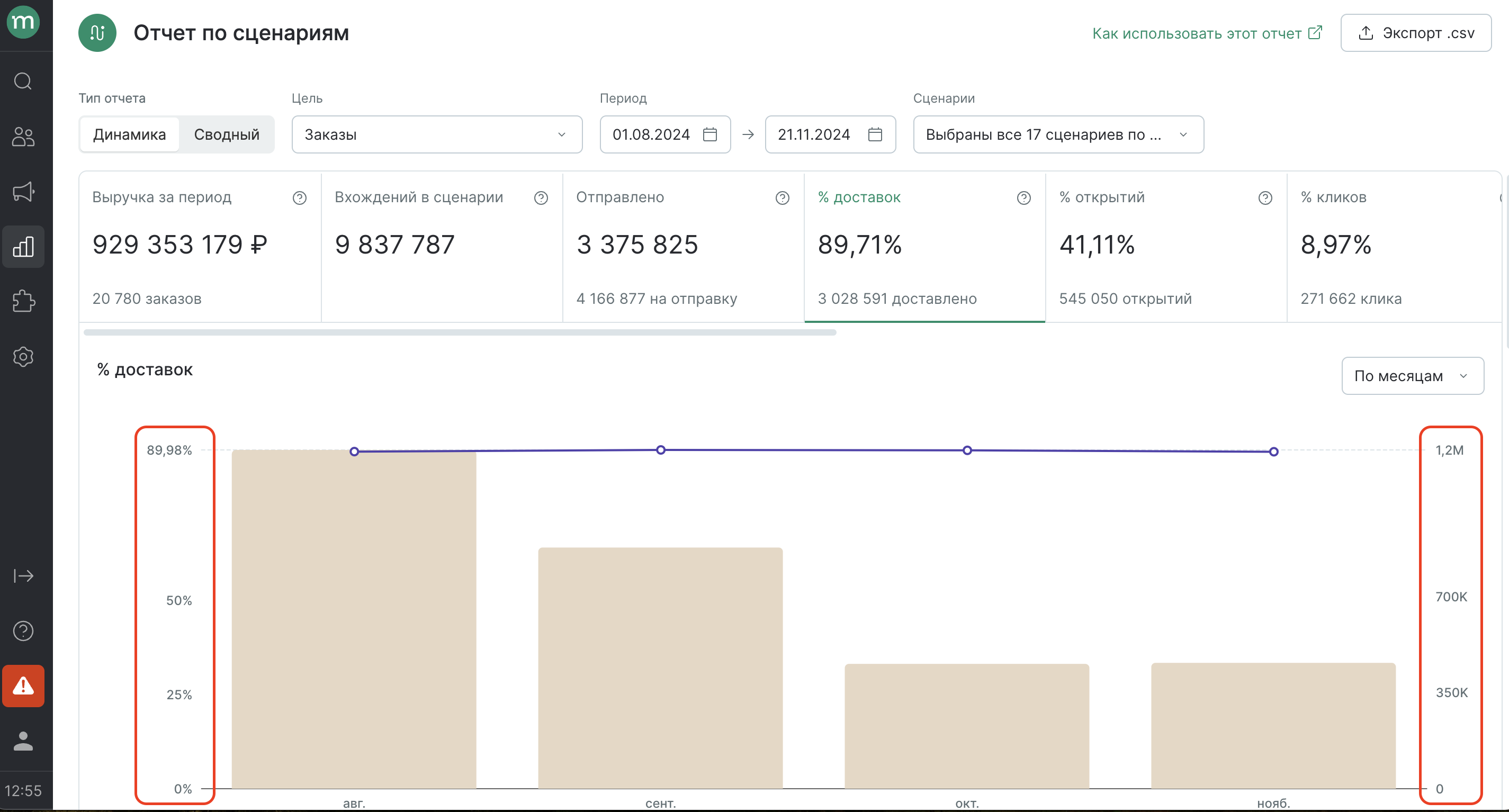Click the start date field 01.08.2024
The image size is (1509, 812).
(665, 134)
